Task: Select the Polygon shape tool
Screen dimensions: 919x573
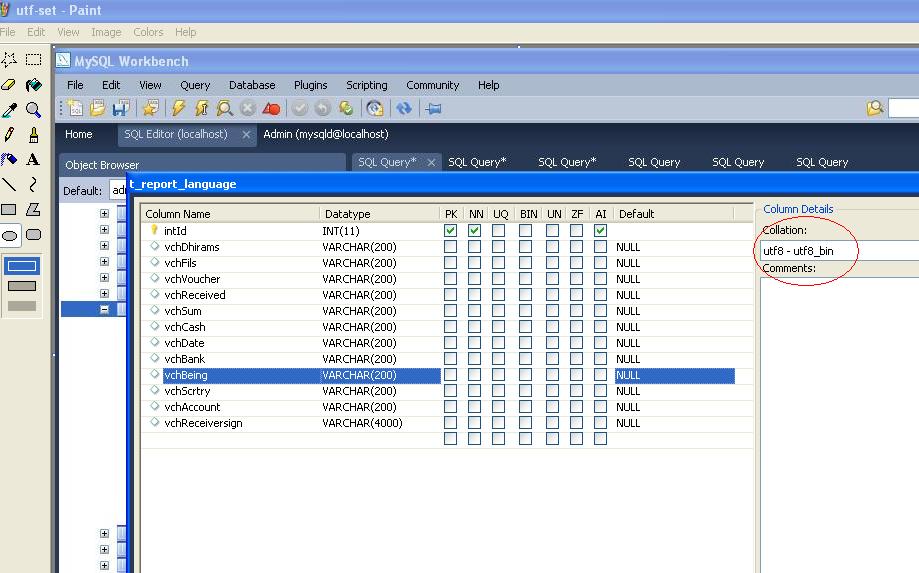Action: pos(33,210)
